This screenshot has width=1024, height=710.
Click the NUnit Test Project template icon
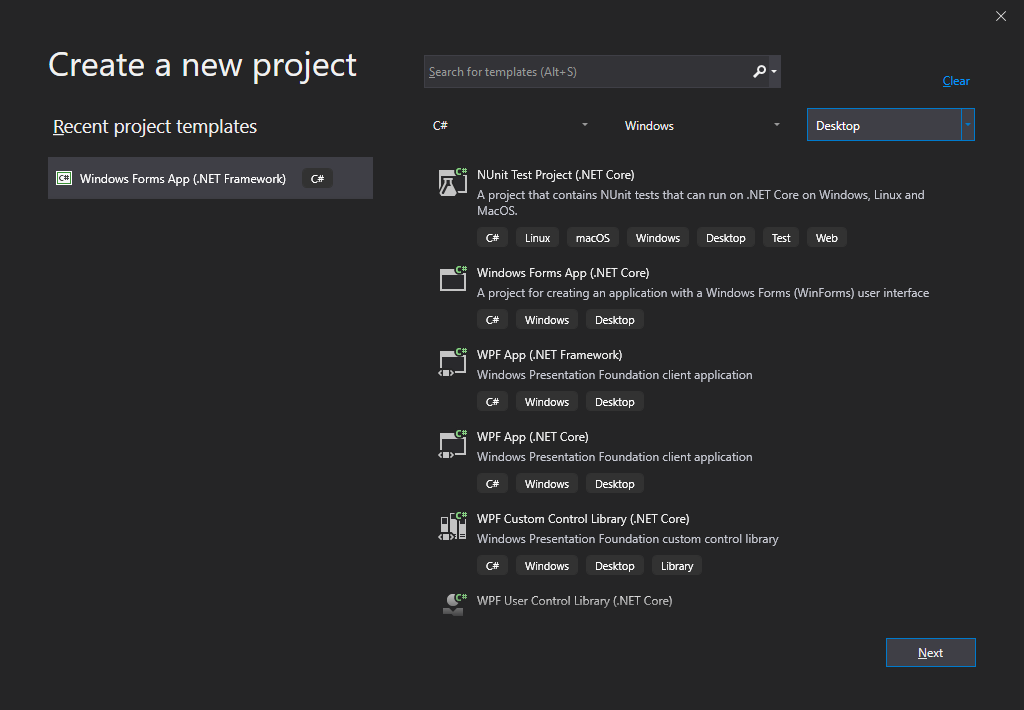453,182
